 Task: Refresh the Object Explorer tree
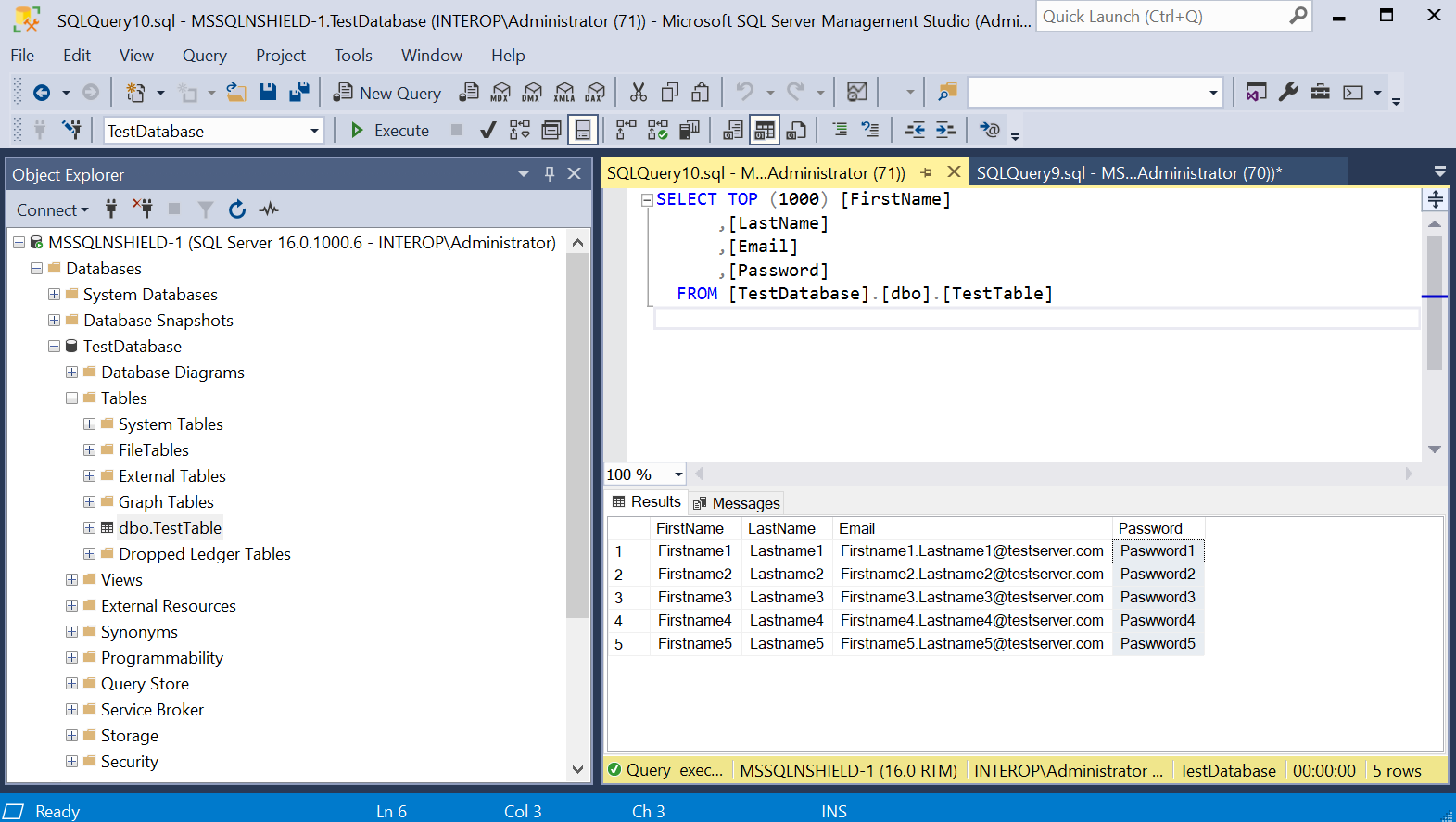237,209
